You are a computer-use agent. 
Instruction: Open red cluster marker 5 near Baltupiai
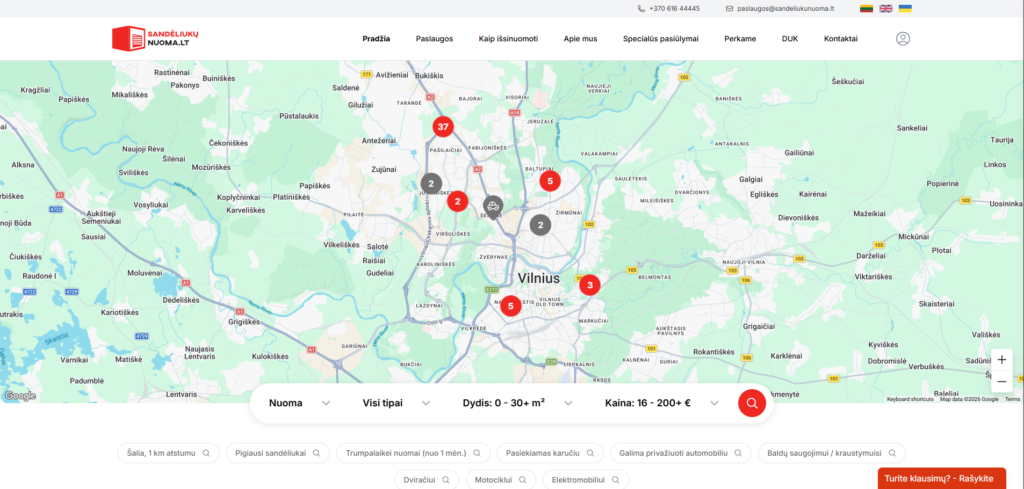point(550,181)
